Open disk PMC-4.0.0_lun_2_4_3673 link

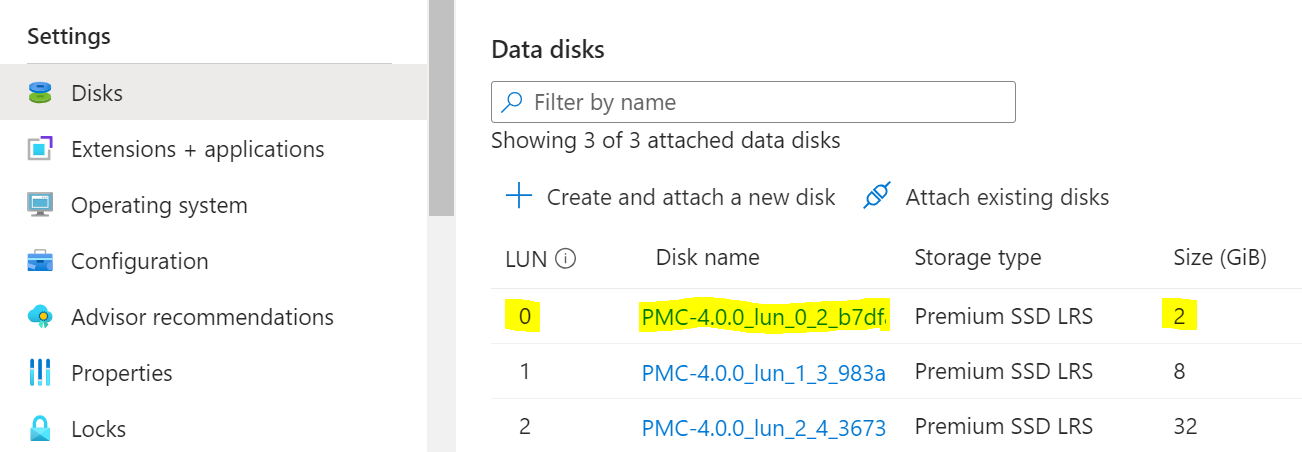pyautogui.click(x=764, y=429)
